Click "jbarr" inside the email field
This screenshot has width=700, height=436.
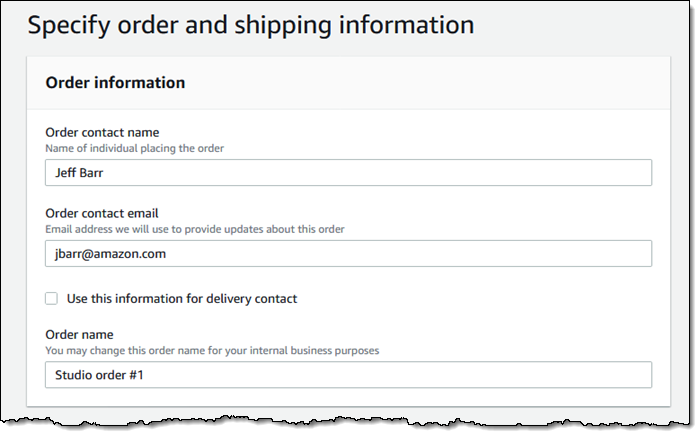(x=70, y=254)
